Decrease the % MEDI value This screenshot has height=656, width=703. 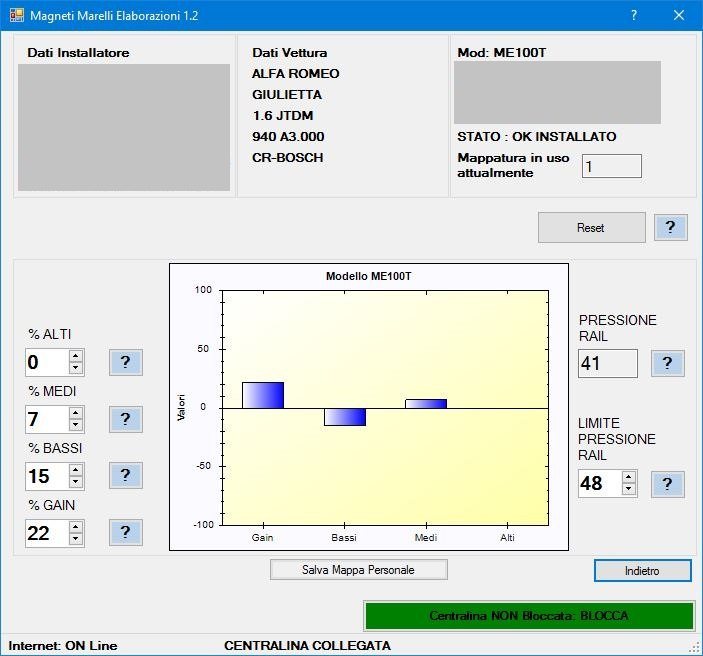76,425
